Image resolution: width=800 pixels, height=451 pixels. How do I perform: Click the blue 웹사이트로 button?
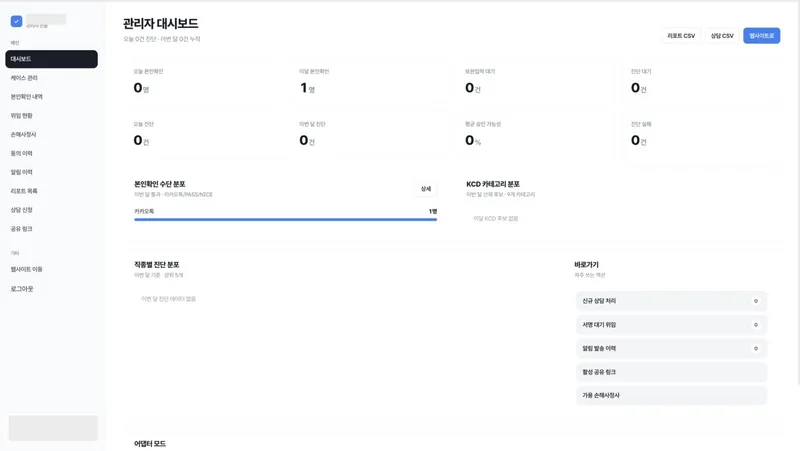point(761,36)
